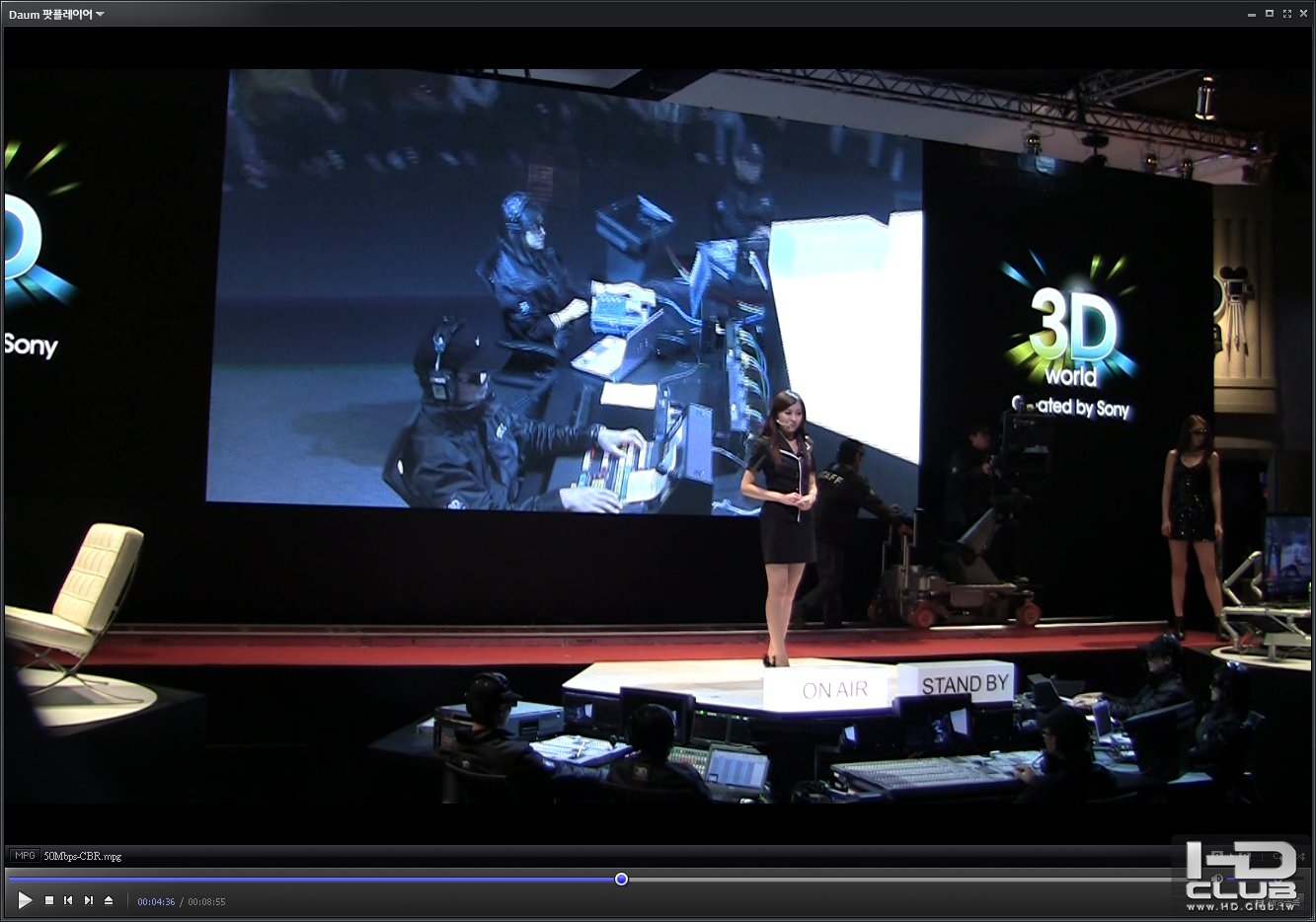1316x922 pixels.
Task: Toggle fullscreen mode from the title bar
Action: [1286, 14]
